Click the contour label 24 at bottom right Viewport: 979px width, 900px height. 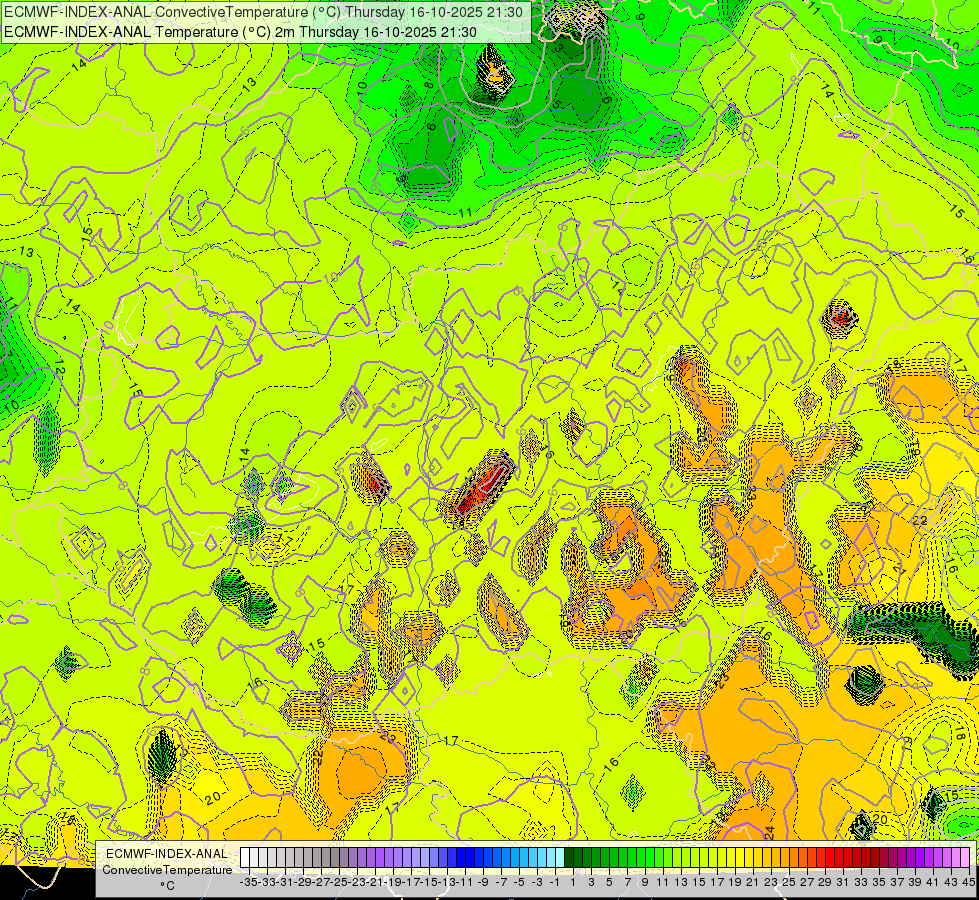coord(769,833)
